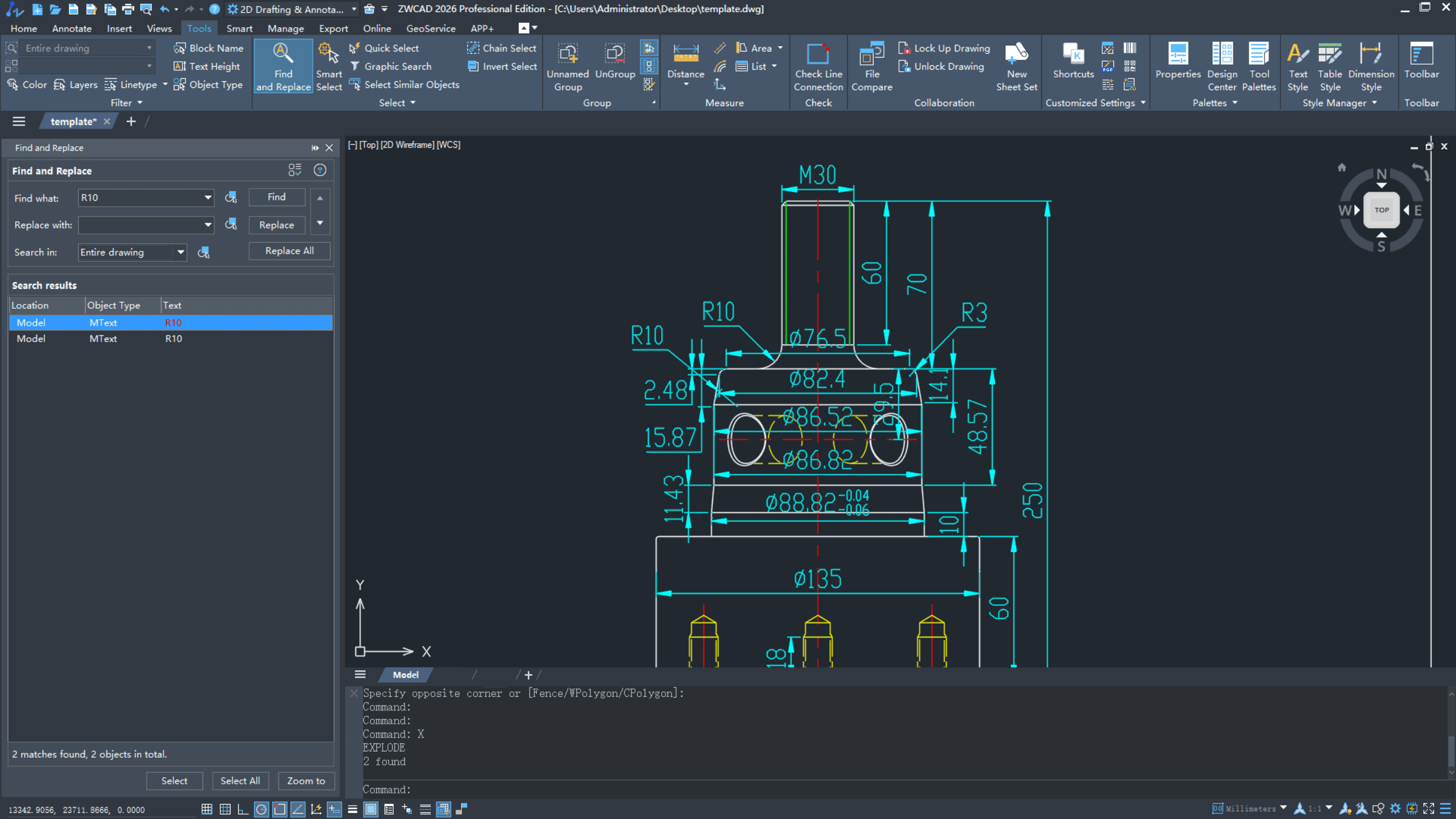Switch to the Annotate ribbon tab
Image resolution: width=1456 pixels, height=819 pixels.
(72, 29)
